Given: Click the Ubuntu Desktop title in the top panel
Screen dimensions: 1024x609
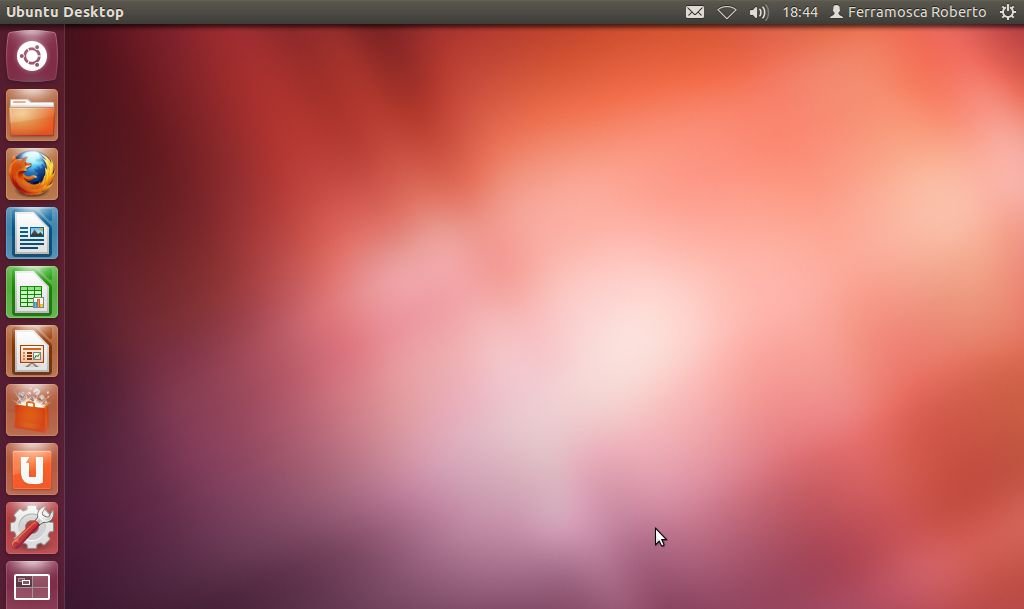Looking at the screenshot, I should tap(65, 12).
